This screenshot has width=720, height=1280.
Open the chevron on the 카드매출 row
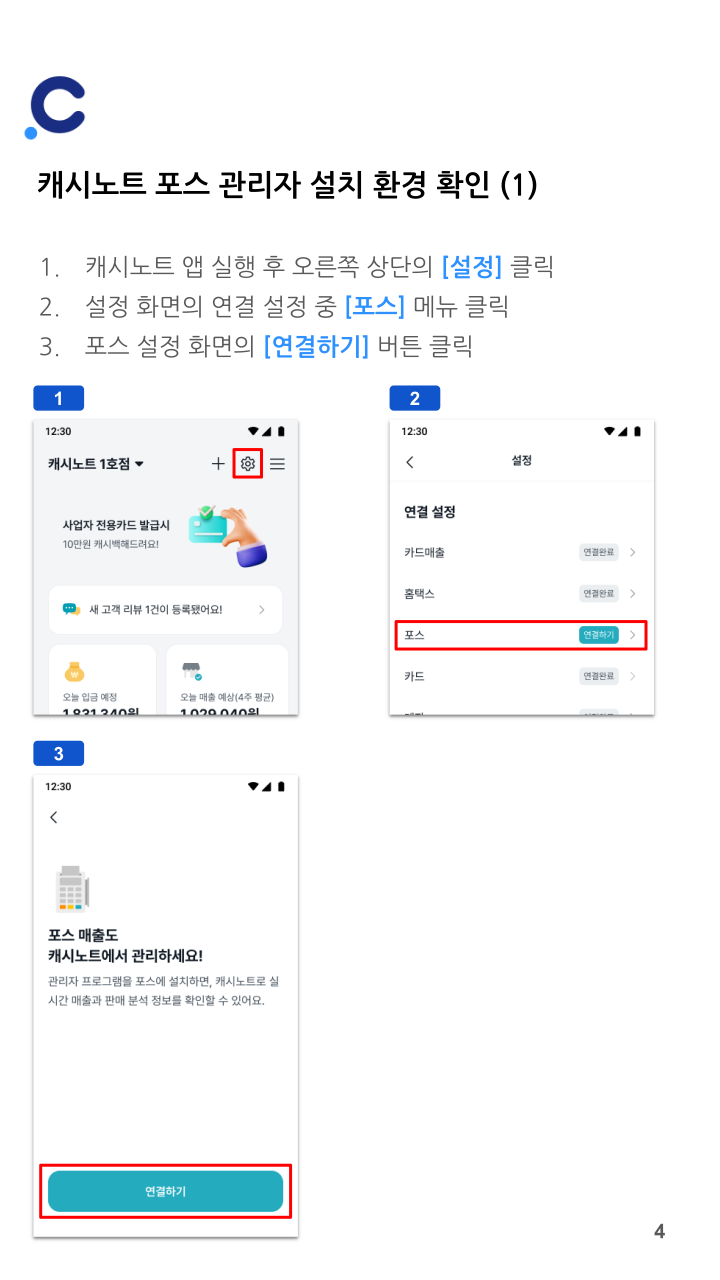click(633, 552)
